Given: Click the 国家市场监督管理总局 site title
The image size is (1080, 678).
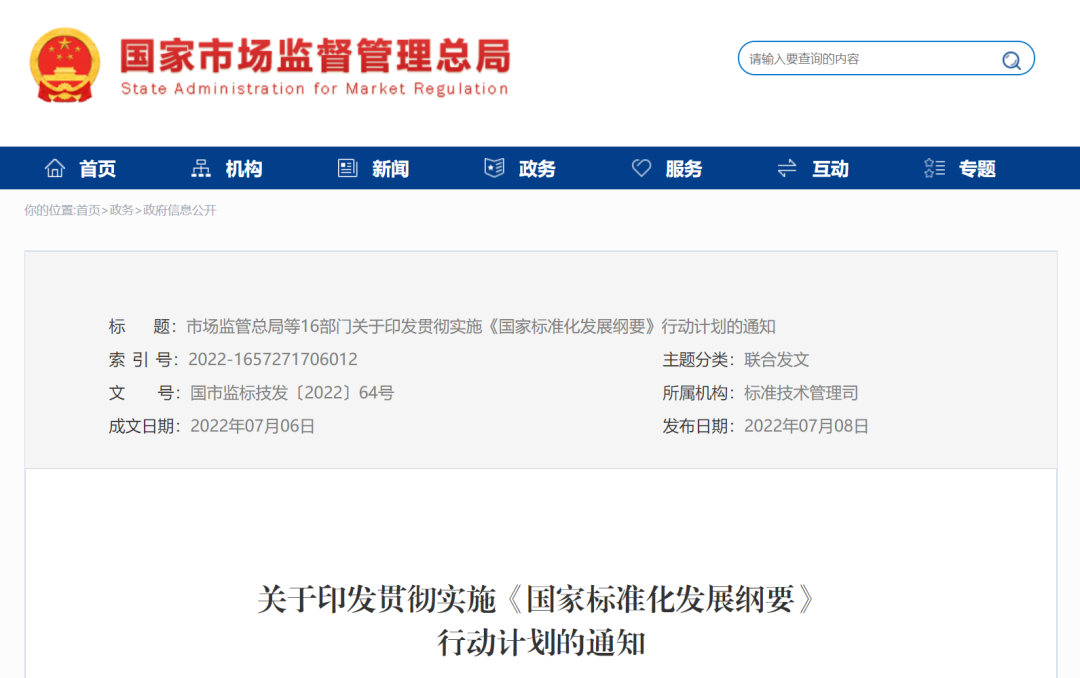Looking at the screenshot, I should tap(315, 55).
